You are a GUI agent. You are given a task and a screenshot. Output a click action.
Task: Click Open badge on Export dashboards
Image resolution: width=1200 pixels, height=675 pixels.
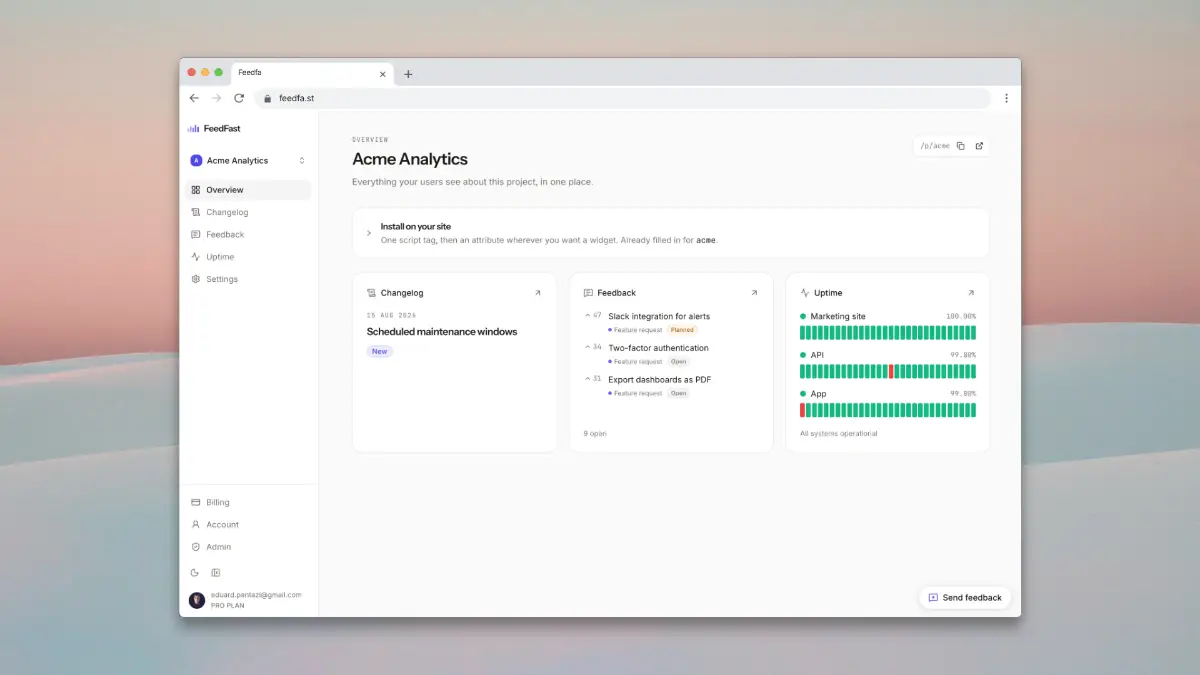click(678, 394)
